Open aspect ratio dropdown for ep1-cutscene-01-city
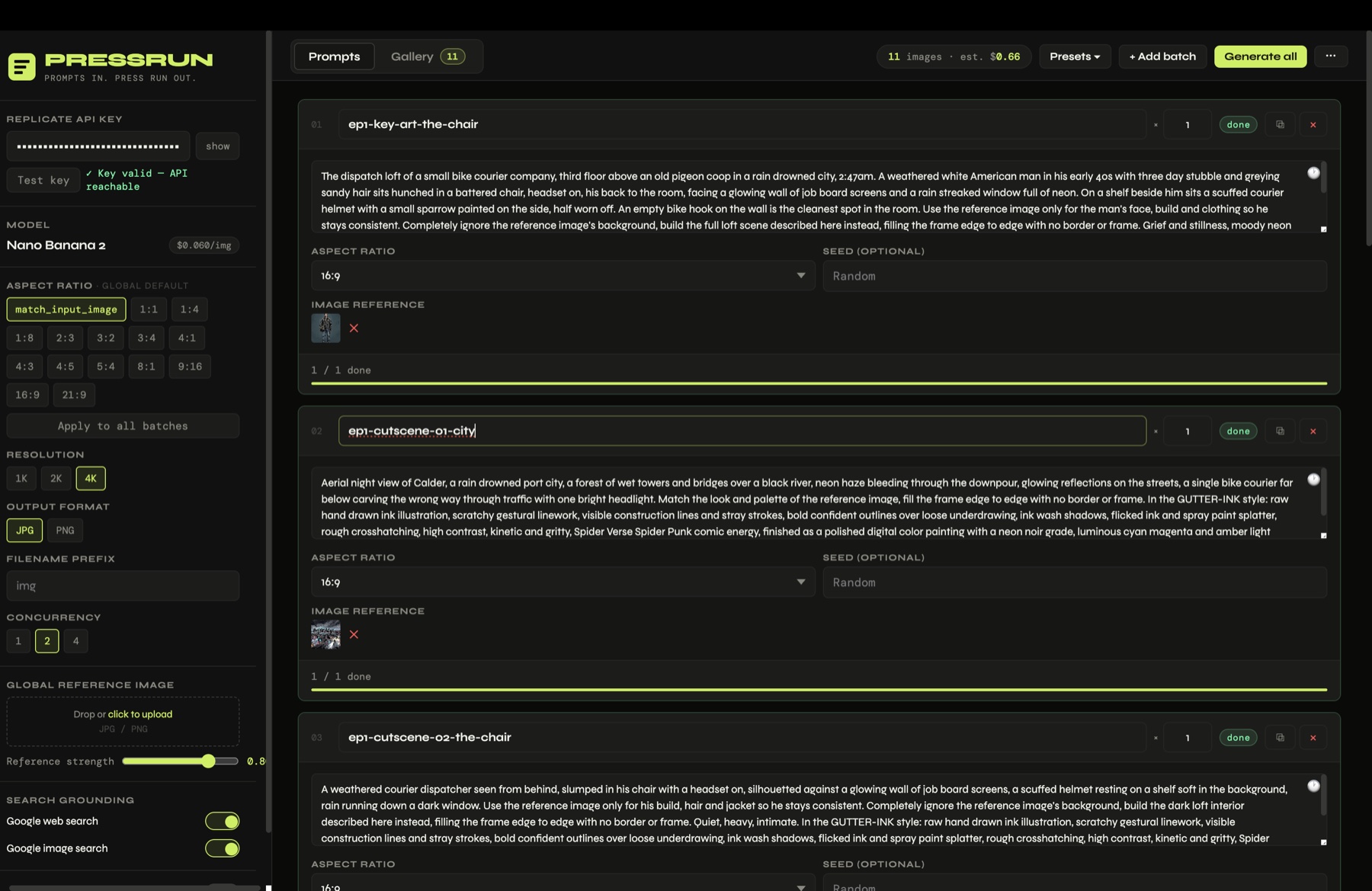The image size is (1372, 891). 563,582
